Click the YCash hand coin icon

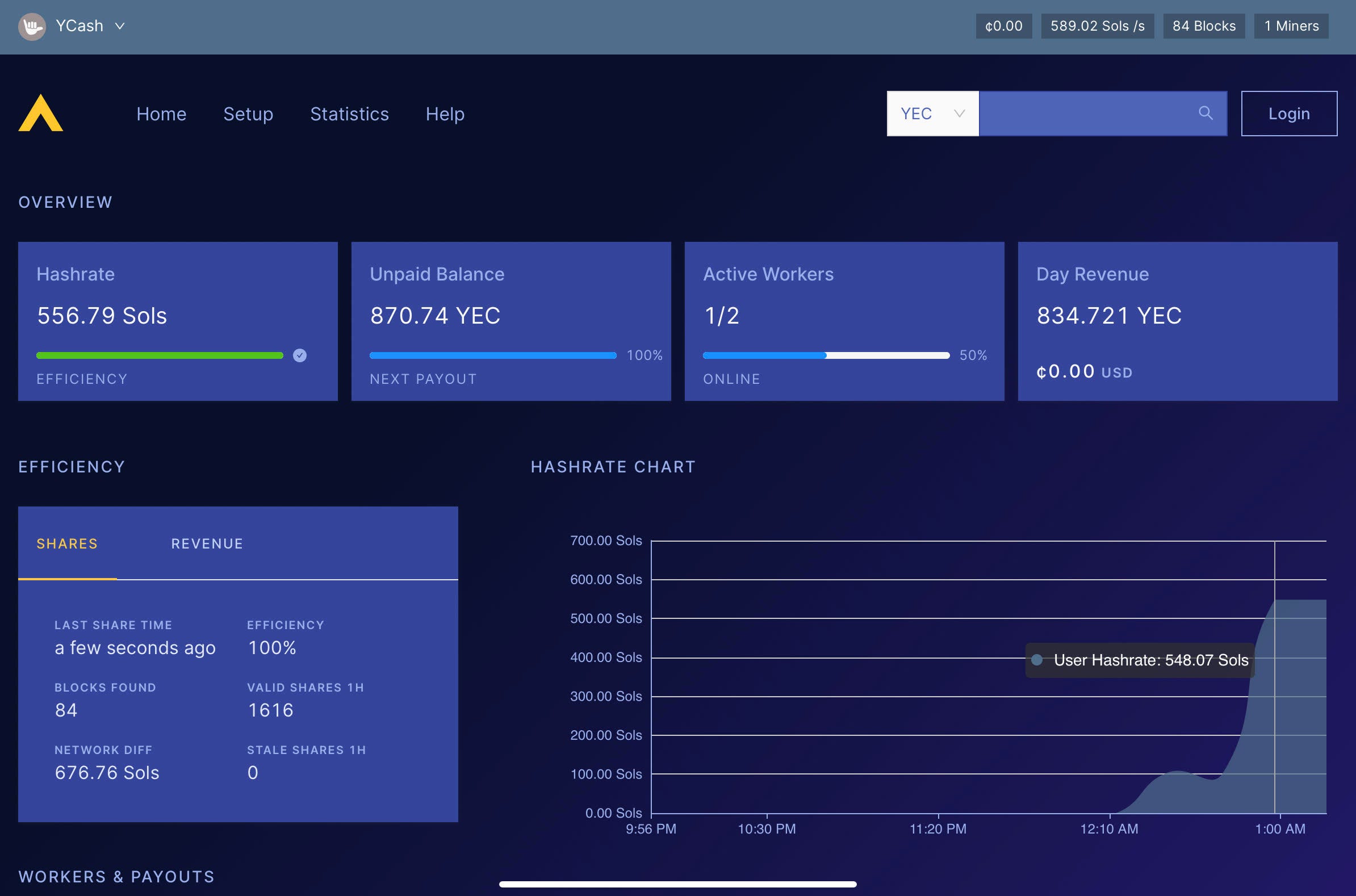coord(32,26)
